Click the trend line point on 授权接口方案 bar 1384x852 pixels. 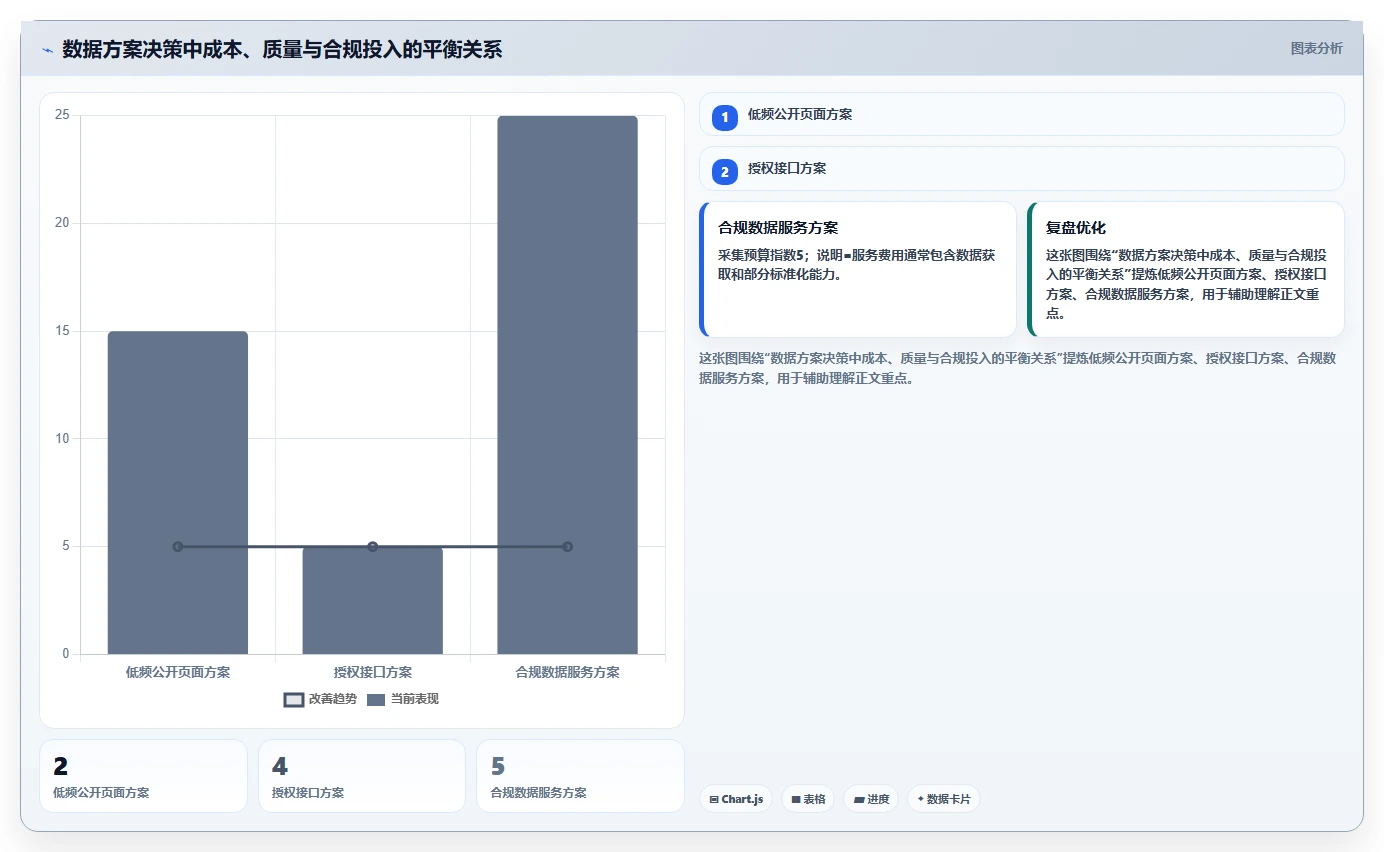373,546
